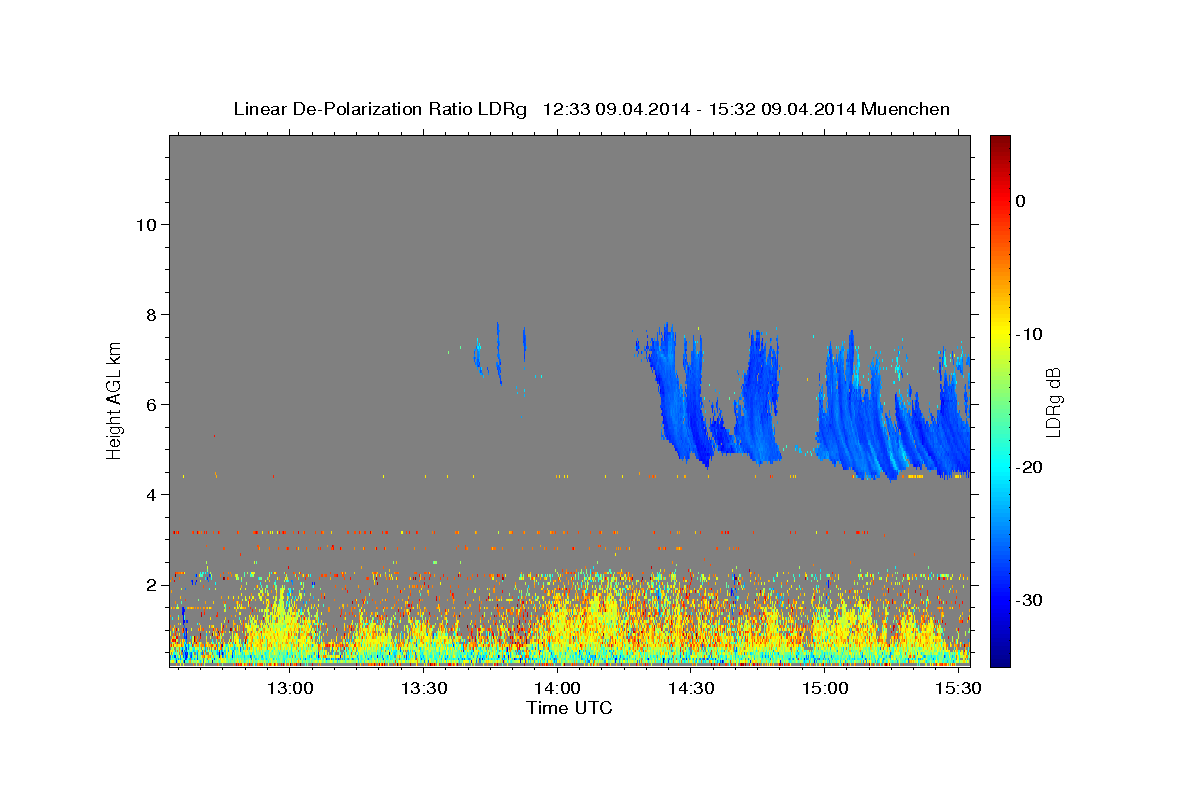Click the height tick label 4
1200x800 pixels.
pyautogui.click(x=152, y=494)
